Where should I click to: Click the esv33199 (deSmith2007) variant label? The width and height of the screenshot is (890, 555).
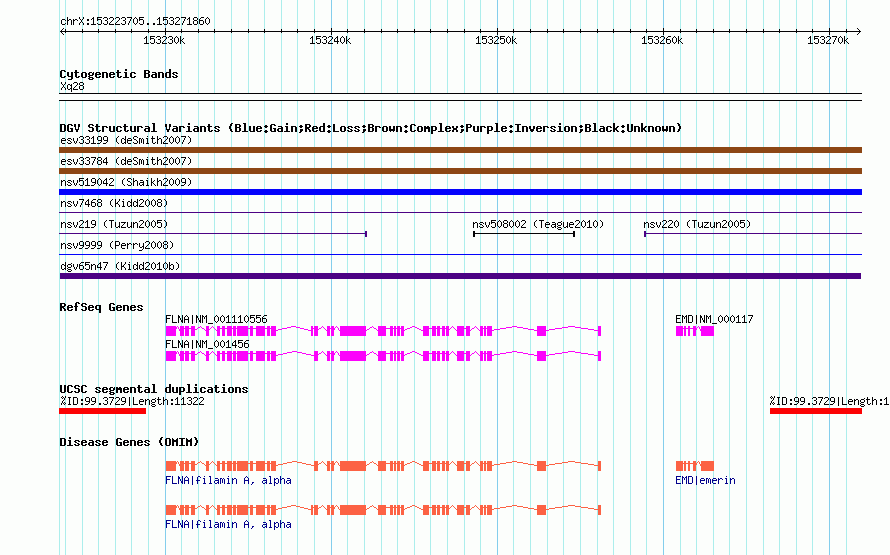coord(126,140)
